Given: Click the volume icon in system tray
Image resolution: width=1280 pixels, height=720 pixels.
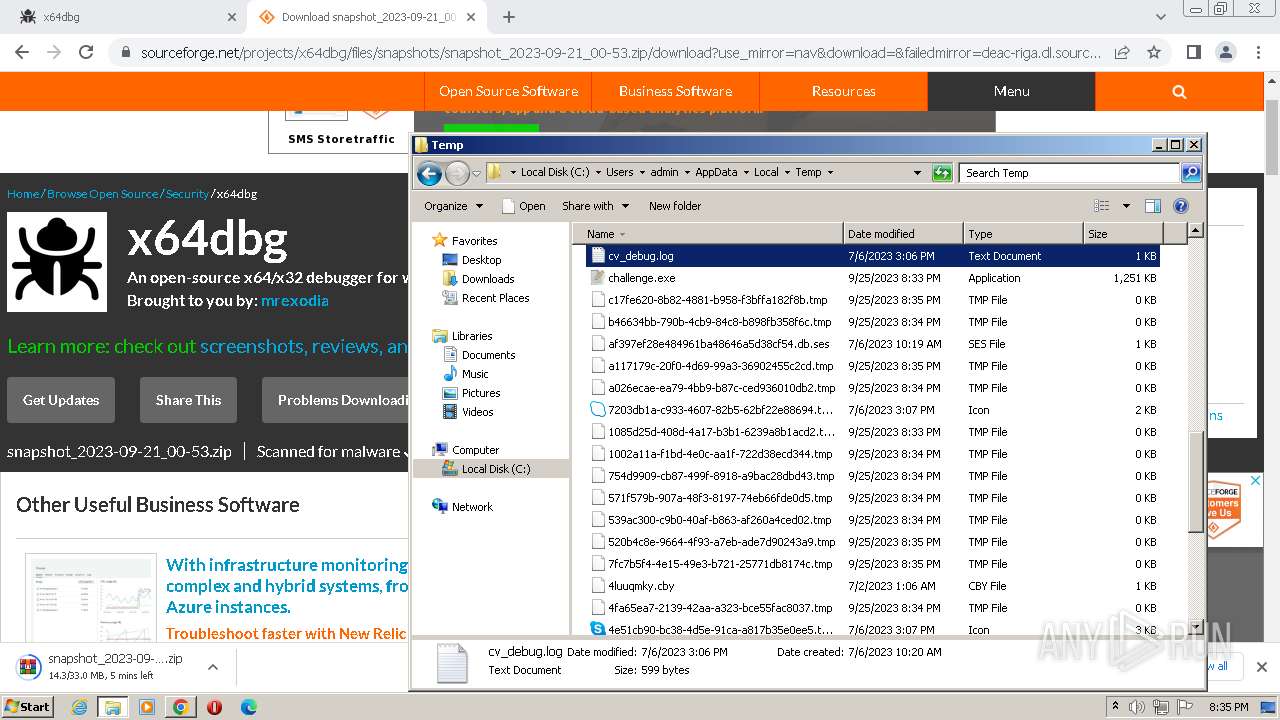Looking at the screenshot, I should [1139, 707].
